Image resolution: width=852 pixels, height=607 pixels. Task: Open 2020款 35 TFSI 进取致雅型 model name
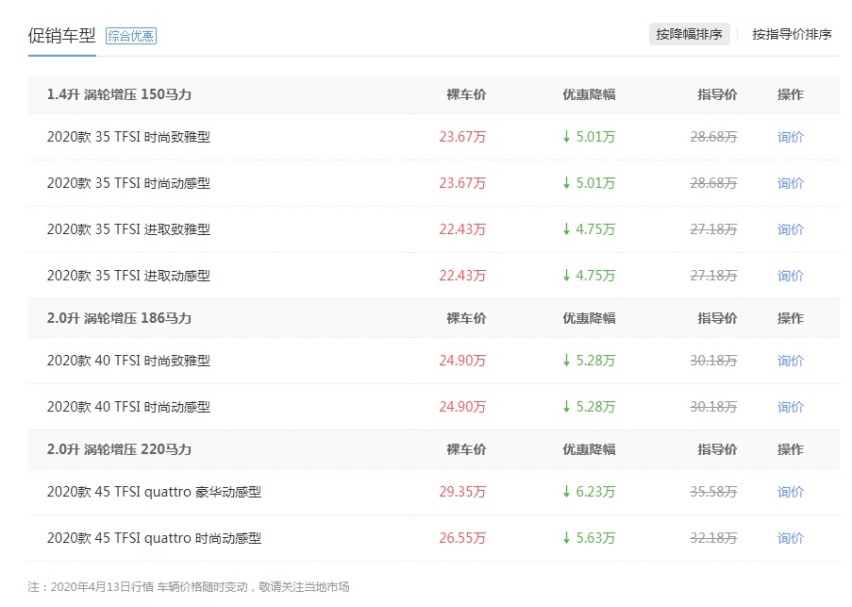tap(128, 229)
